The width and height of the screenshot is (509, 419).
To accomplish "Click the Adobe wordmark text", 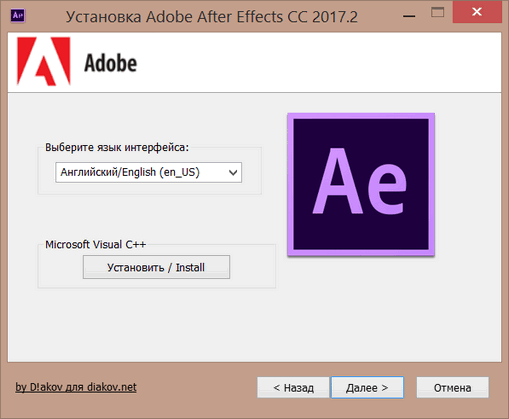I will (110, 63).
